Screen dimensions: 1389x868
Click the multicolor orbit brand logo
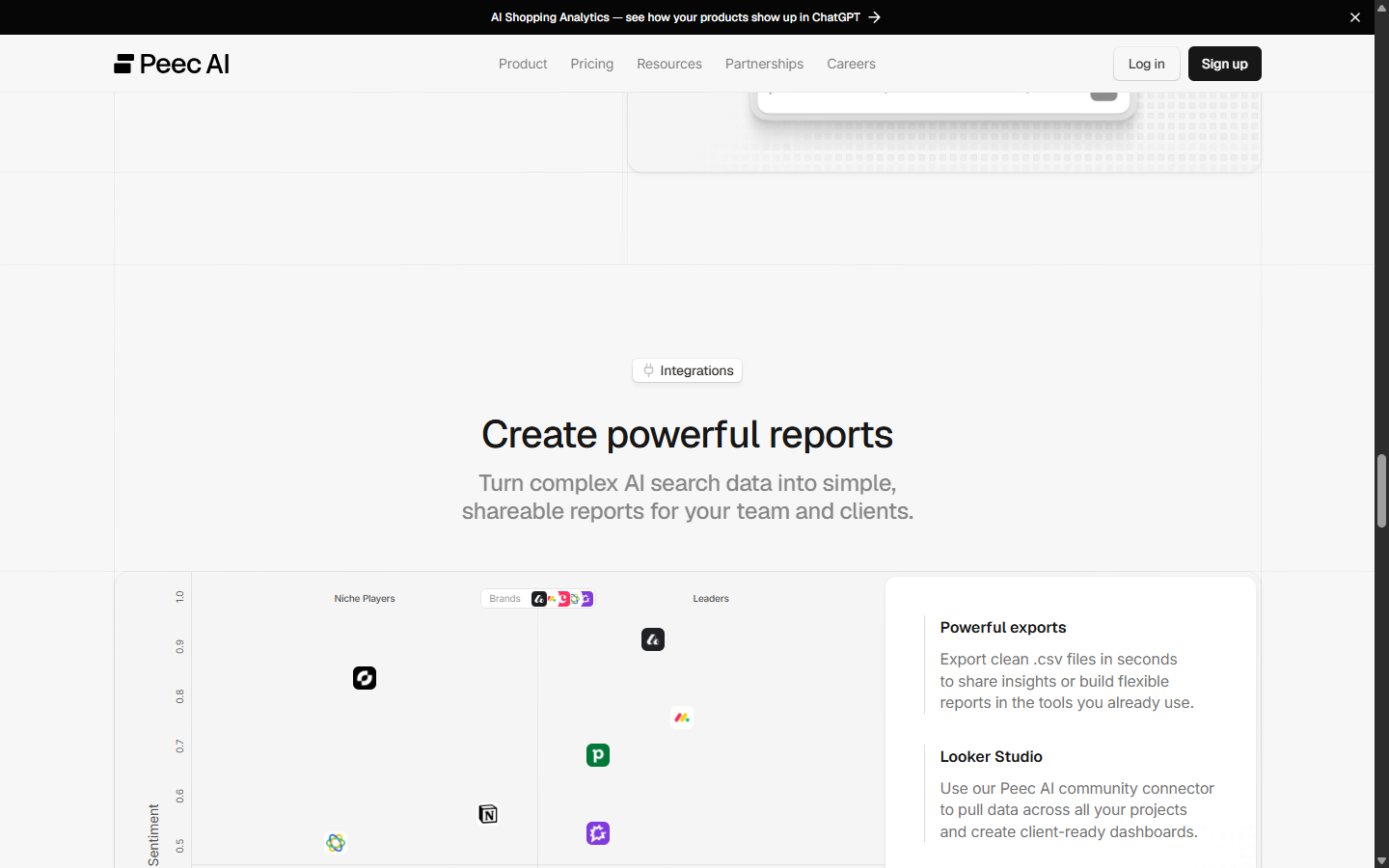pos(336,843)
